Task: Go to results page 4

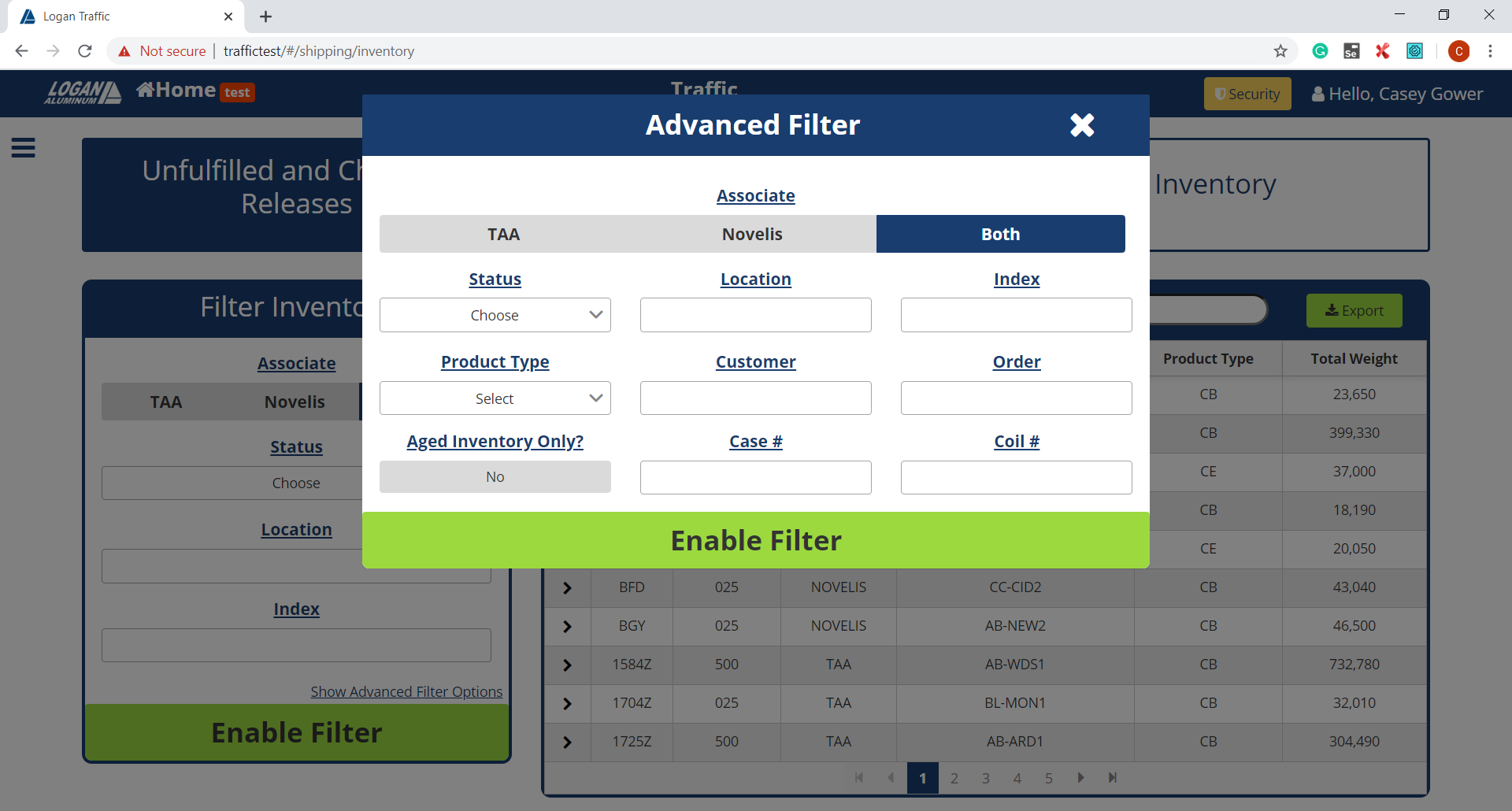Action: (x=1017, y=778)
